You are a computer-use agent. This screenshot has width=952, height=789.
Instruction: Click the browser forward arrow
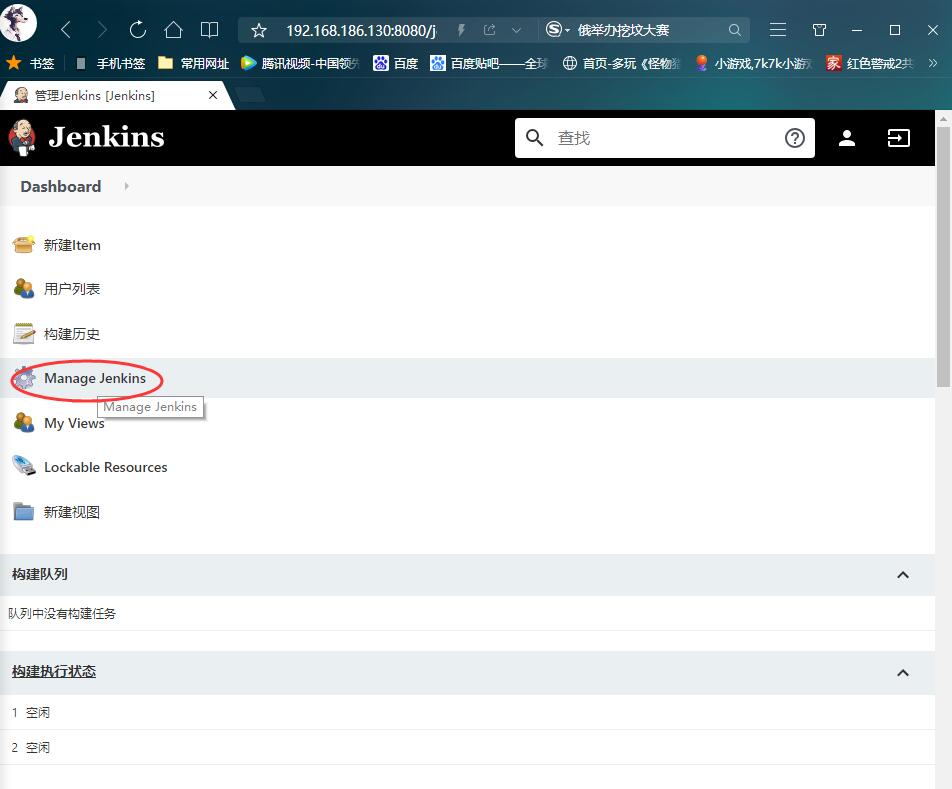(102, 30)
